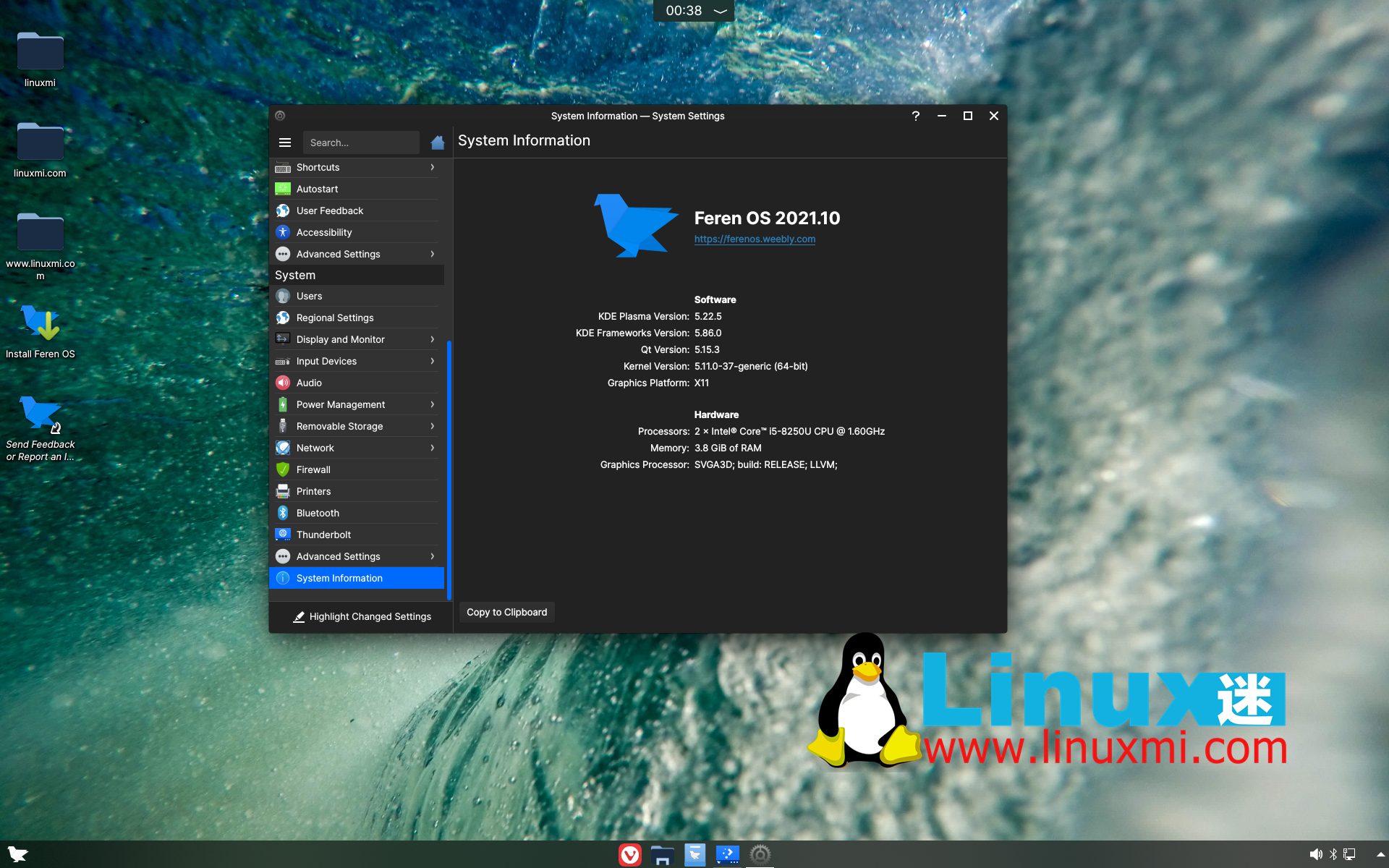Screen dimensions: 1389x868
Task: Click the Accessibility icon
Action: point(283,232)
